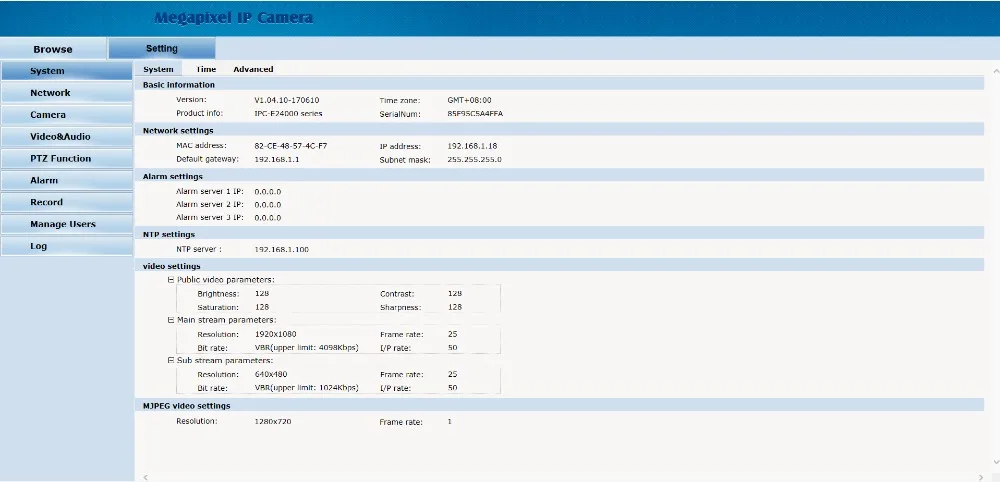This screenshot has width=1000, height=482.
Task: Select version value V1.04.10-170610
Action: coord(286,100)
